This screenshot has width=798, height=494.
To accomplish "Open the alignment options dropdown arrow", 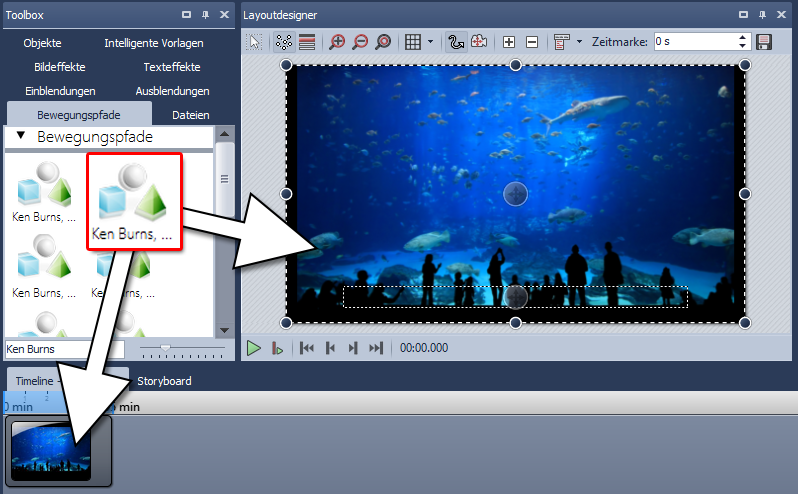I will (x=579, y=42).
